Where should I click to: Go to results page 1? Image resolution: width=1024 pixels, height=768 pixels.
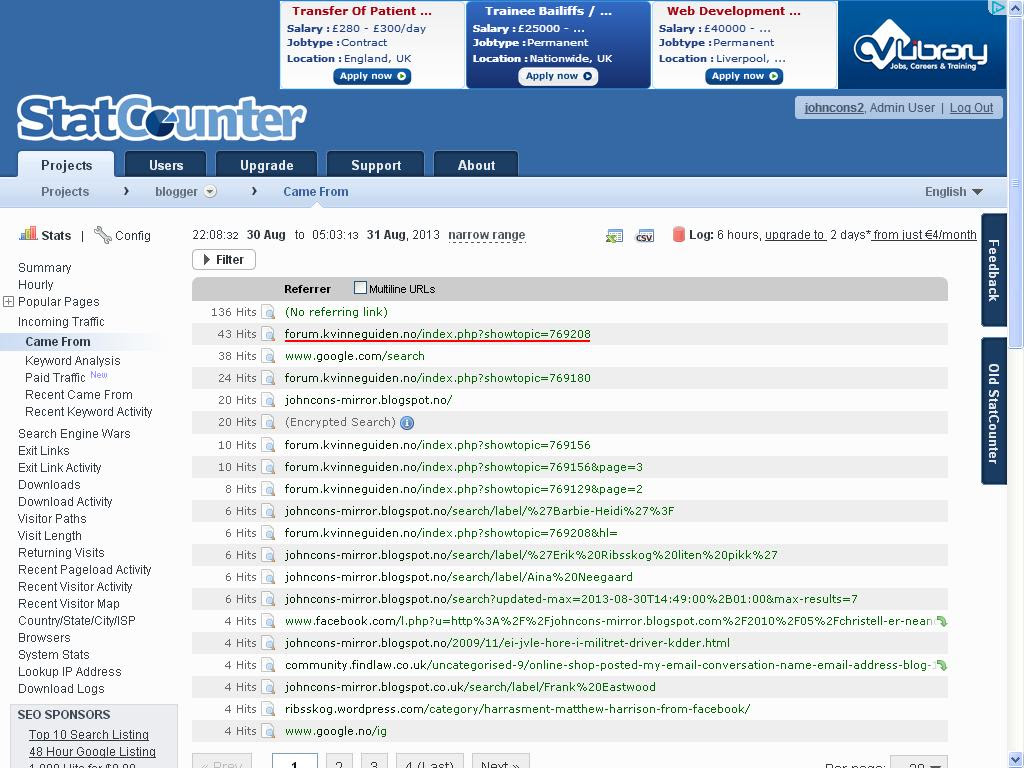tap(295, 762)
